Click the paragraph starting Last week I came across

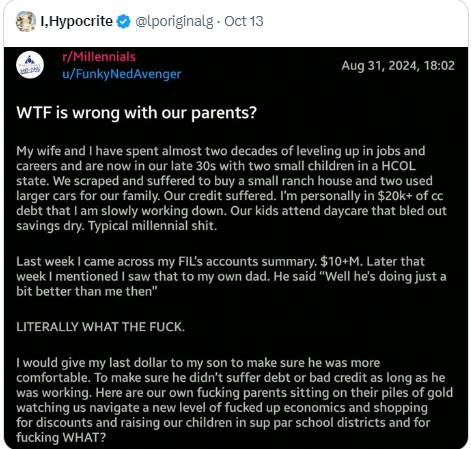231,277
